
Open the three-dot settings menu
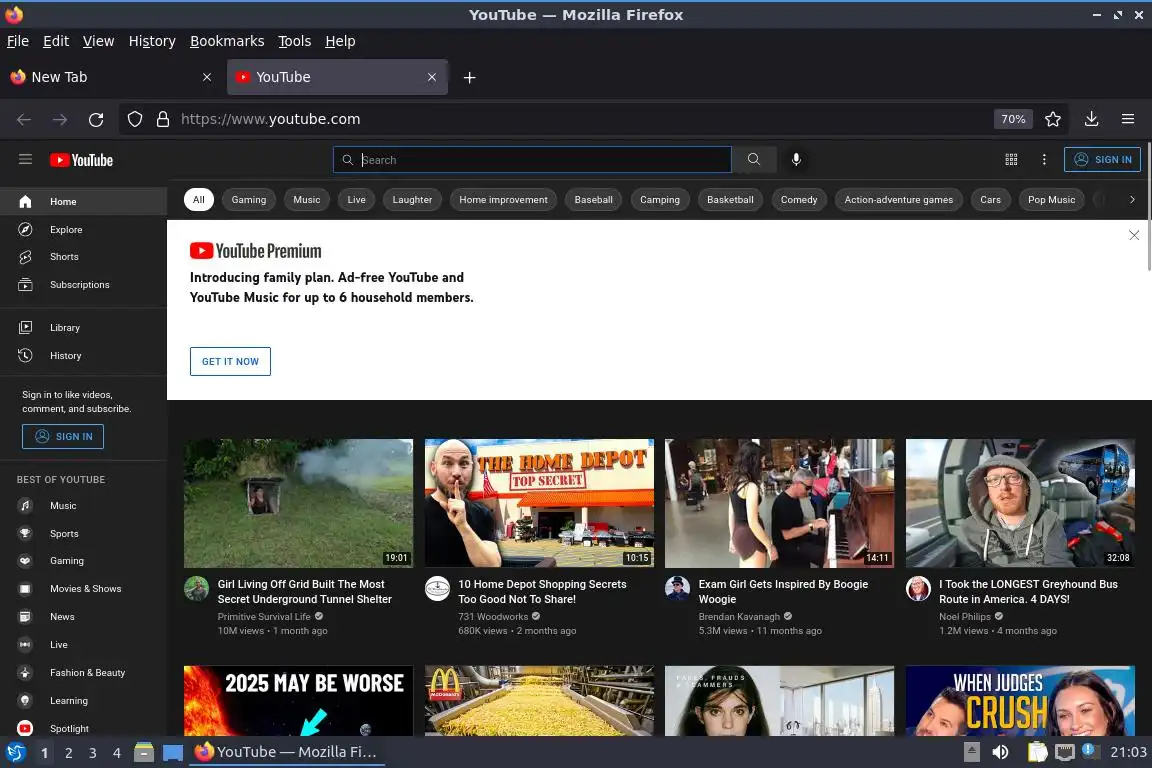[1044, 159]
